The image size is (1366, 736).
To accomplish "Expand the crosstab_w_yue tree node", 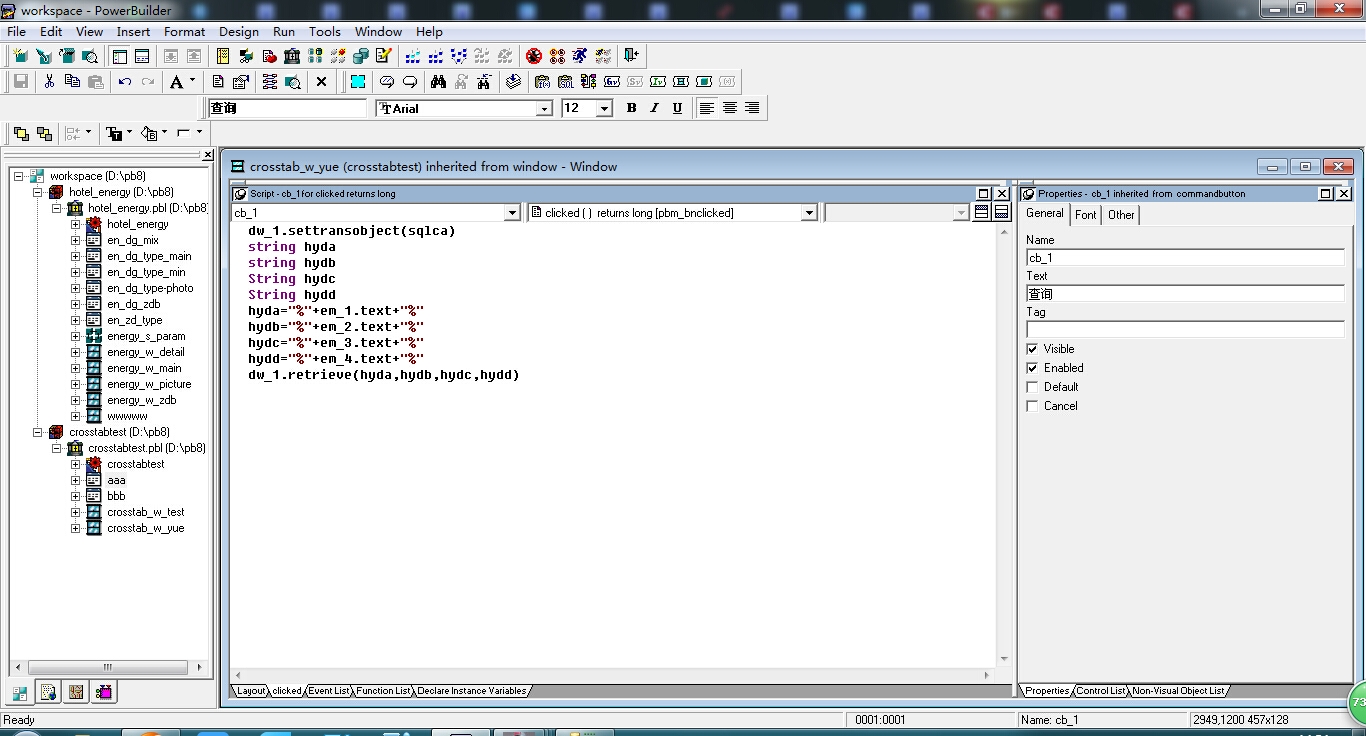I will [75, 528].
